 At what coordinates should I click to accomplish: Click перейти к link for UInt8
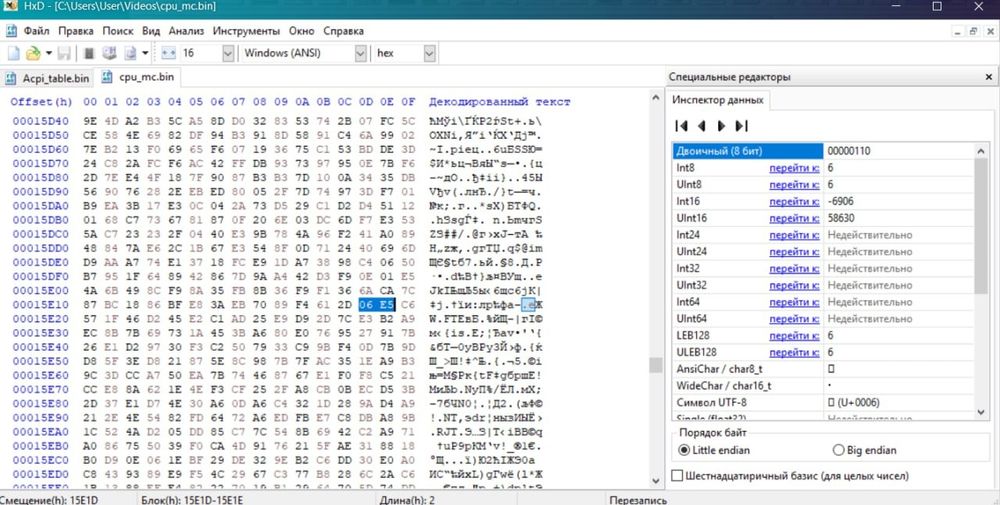(x=794, y=184)
